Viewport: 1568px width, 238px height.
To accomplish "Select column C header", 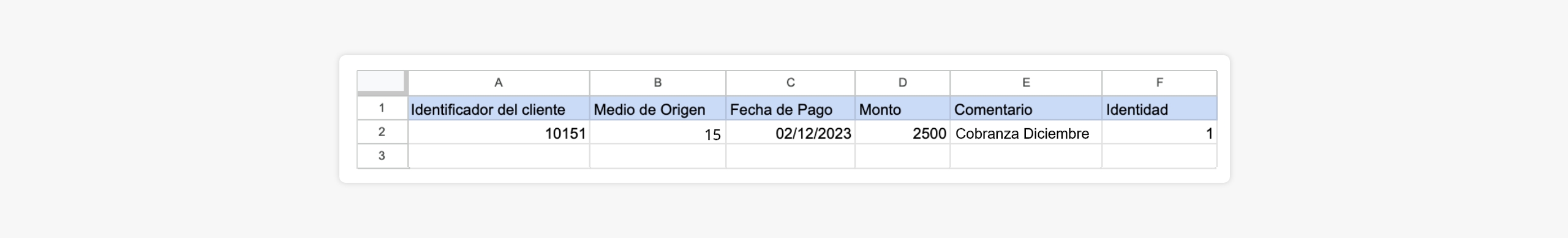I will (x=791, y=83).
